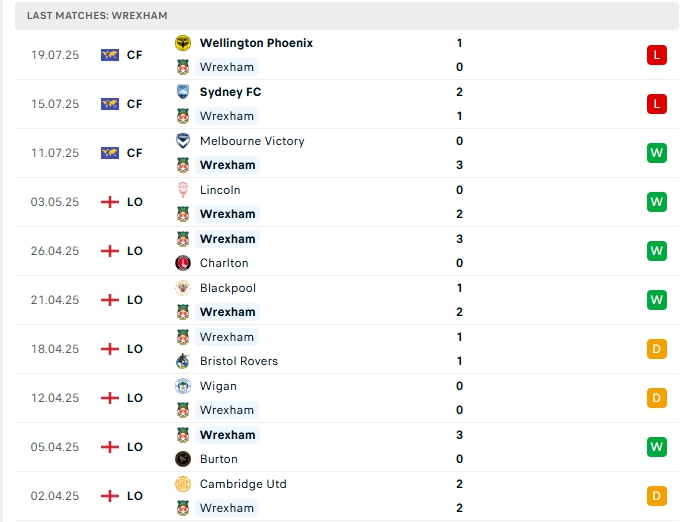
Task: Click the Cambridge Utd club crest
Action: click(183, 484)
